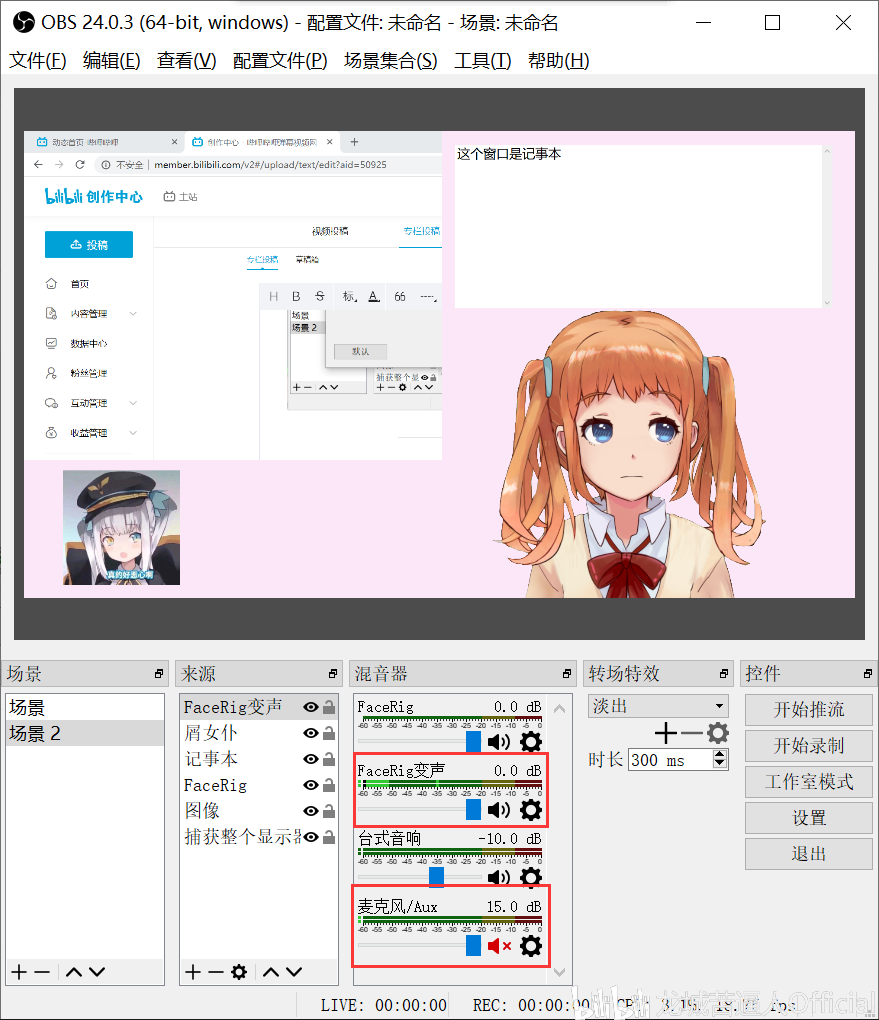Select 眉女仆 source row
Viewport: 879px width, 1020px height.
[x=259, y=733]
